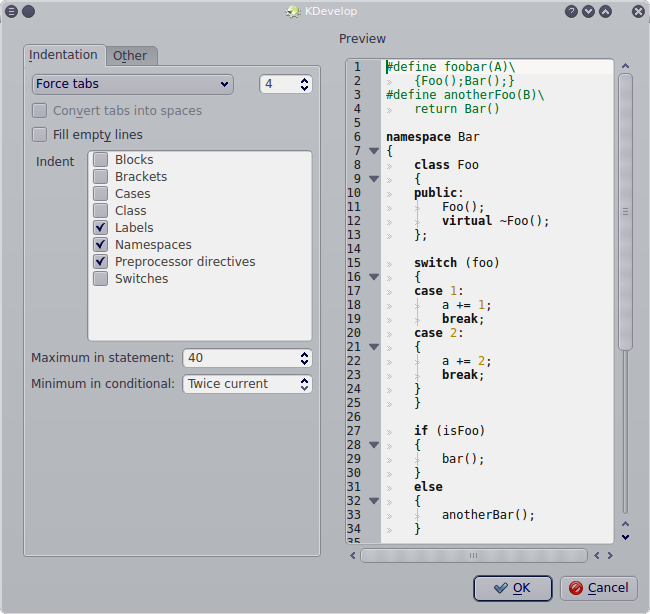The height and width of the screenshot is (614, 650).
Task: Collapse class fold marker at line 9
Action: 374,179
